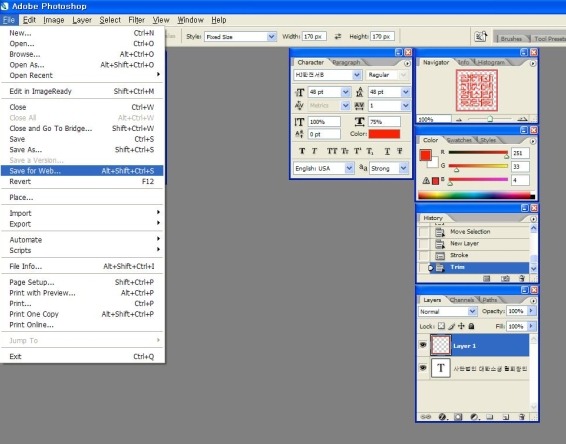This screenshot has height=444, width=566.
Task: Open the Style dropdown showing Fixed Size
Action: 271,36
